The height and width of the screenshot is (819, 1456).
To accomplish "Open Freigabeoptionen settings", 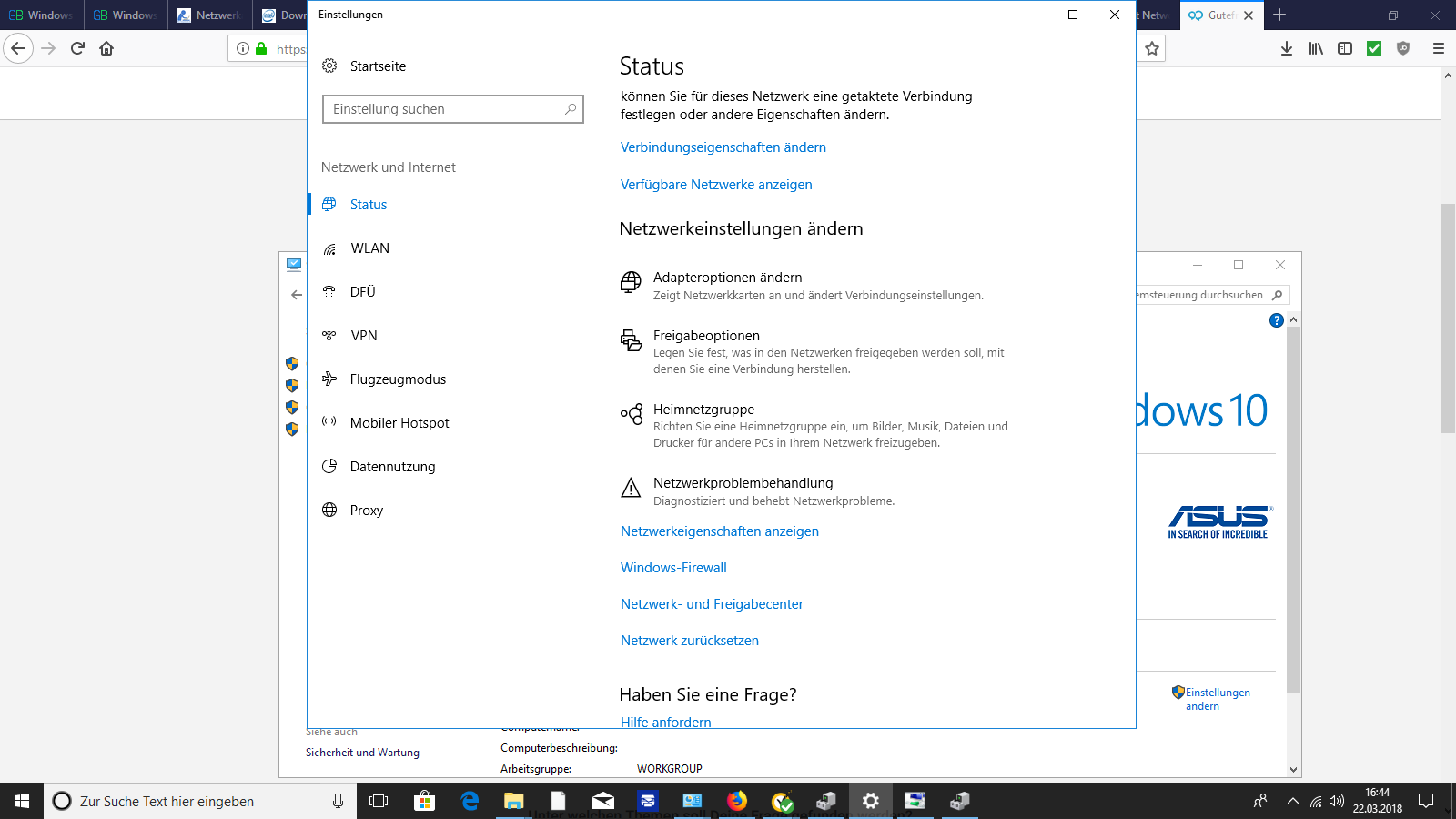I will pos(706,336).
